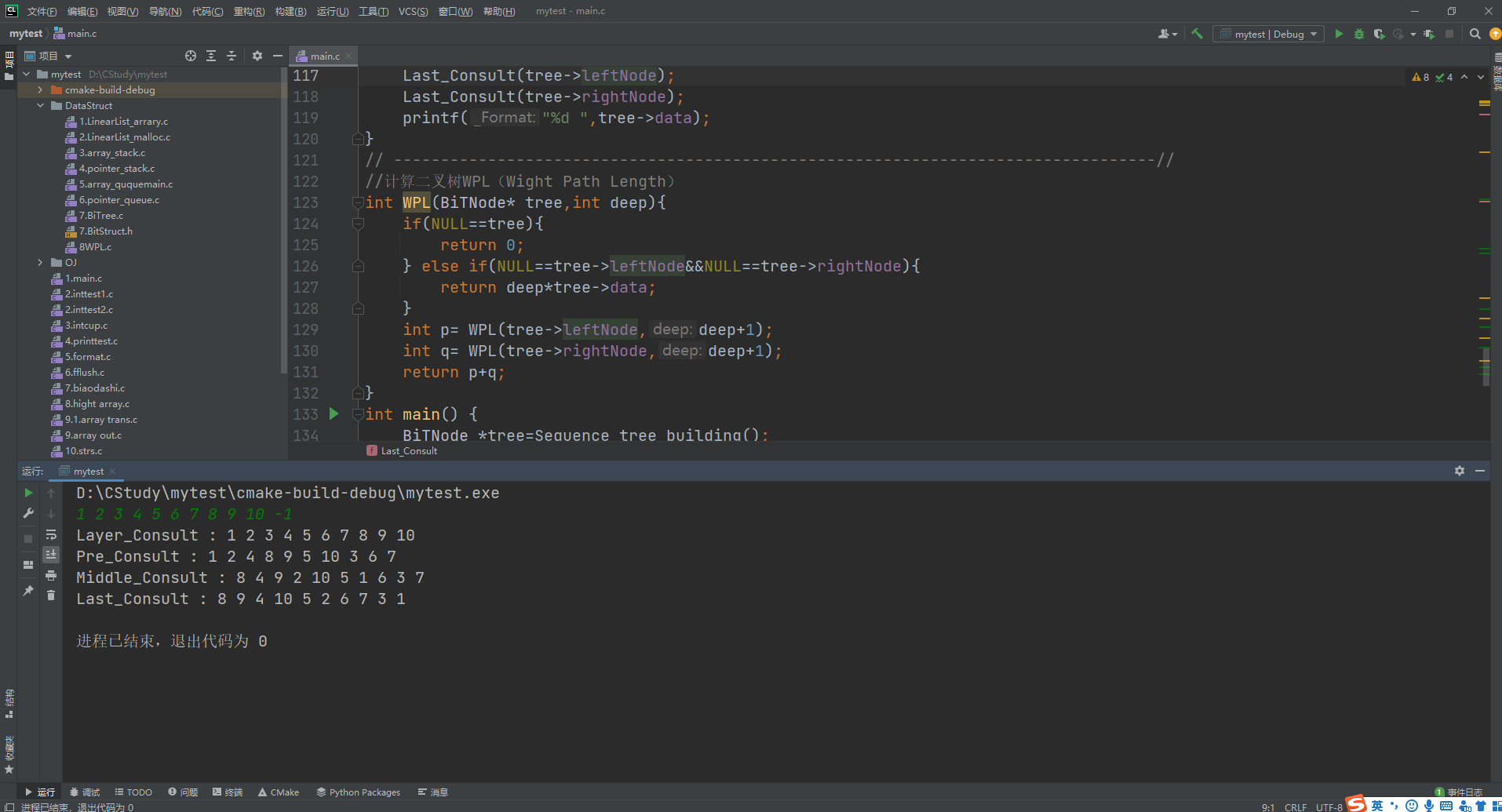Hide the project panel with minus icon
The height and width of the screenshot is (812, 1502).
[x=277, y=56]
